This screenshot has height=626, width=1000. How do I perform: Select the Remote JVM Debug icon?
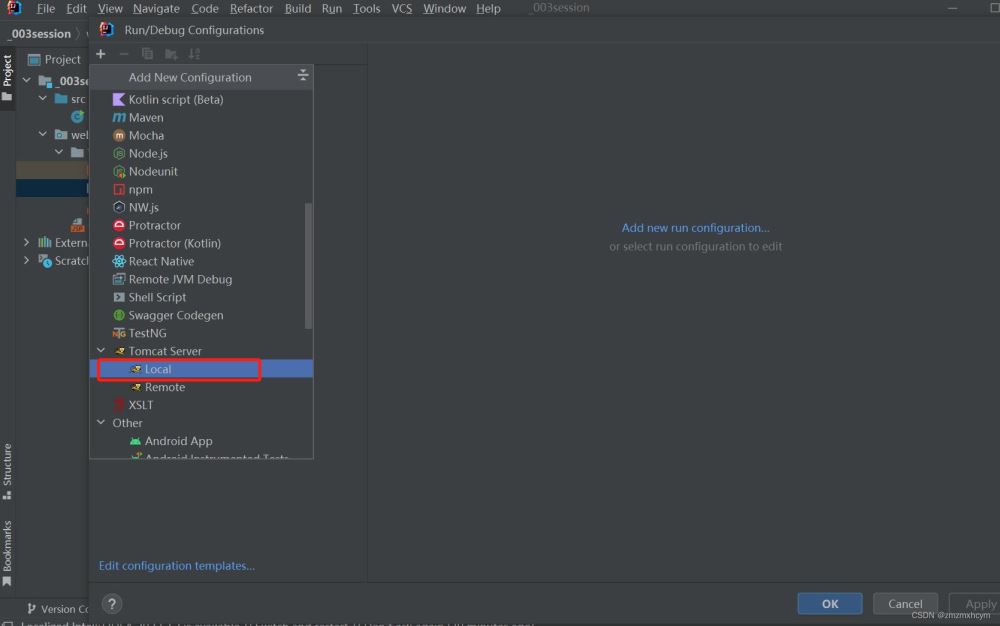pyautogui.click(x=119, y=279)
